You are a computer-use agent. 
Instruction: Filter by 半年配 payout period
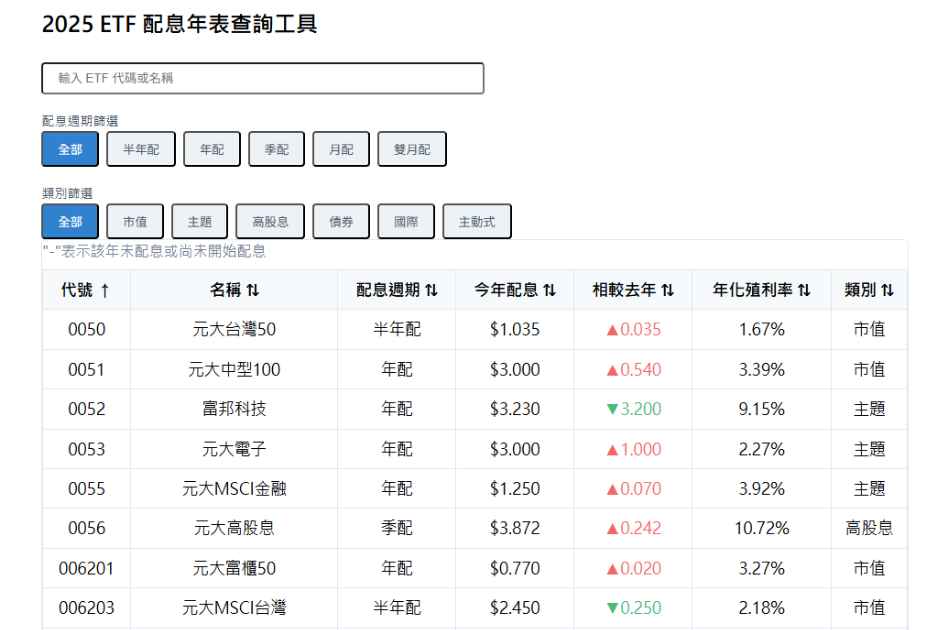pyautogui.click(x=141, y=149)
